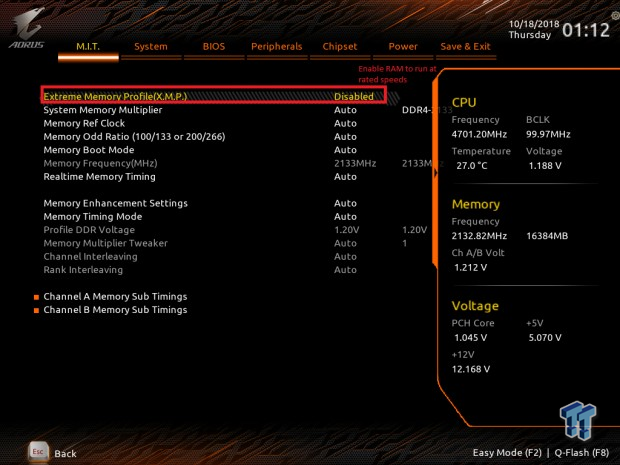Click orange bullet beside Channel A
The width and height of the screenshot is (620, 465).
click(36, 297)
